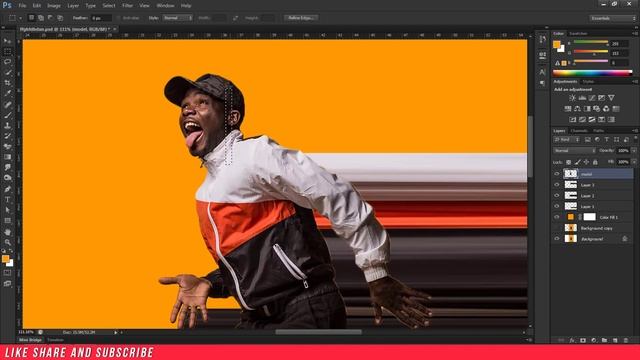Pick a color from the spectrum ramp

coord(592,73)
